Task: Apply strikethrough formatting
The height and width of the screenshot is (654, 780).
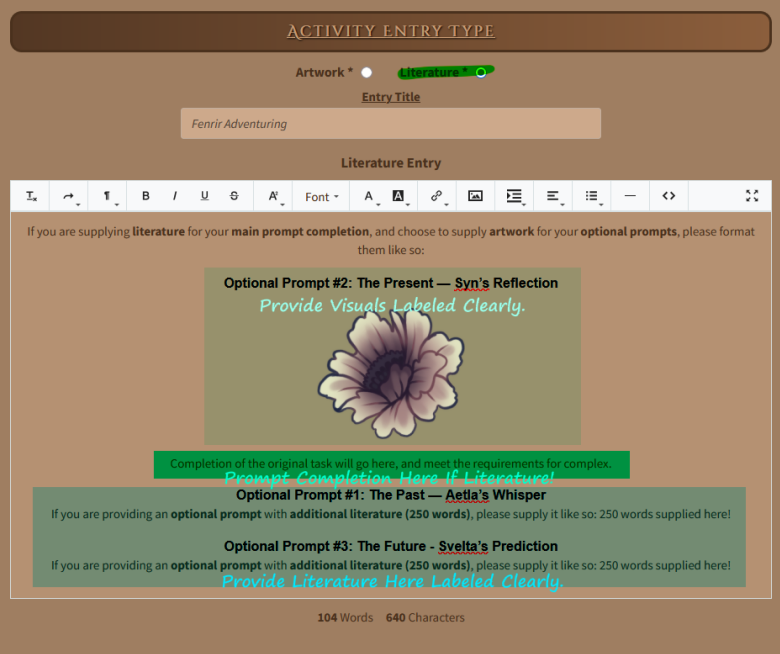Action: coord(234,196)
